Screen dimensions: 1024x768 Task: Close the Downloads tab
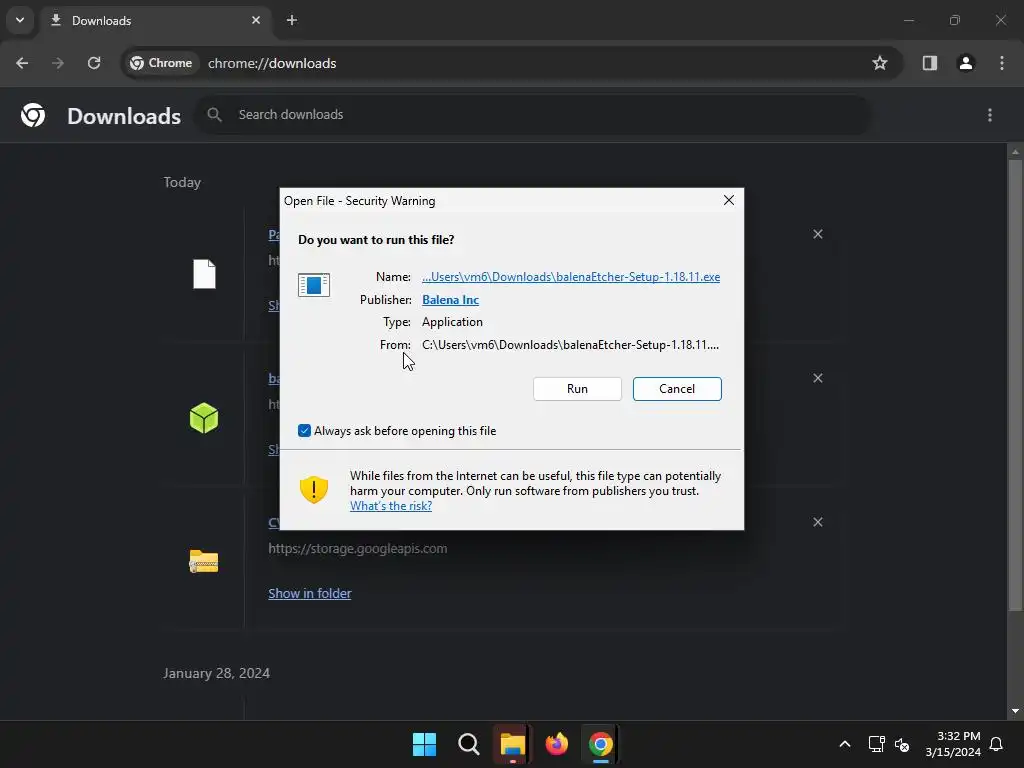(256, 20)
